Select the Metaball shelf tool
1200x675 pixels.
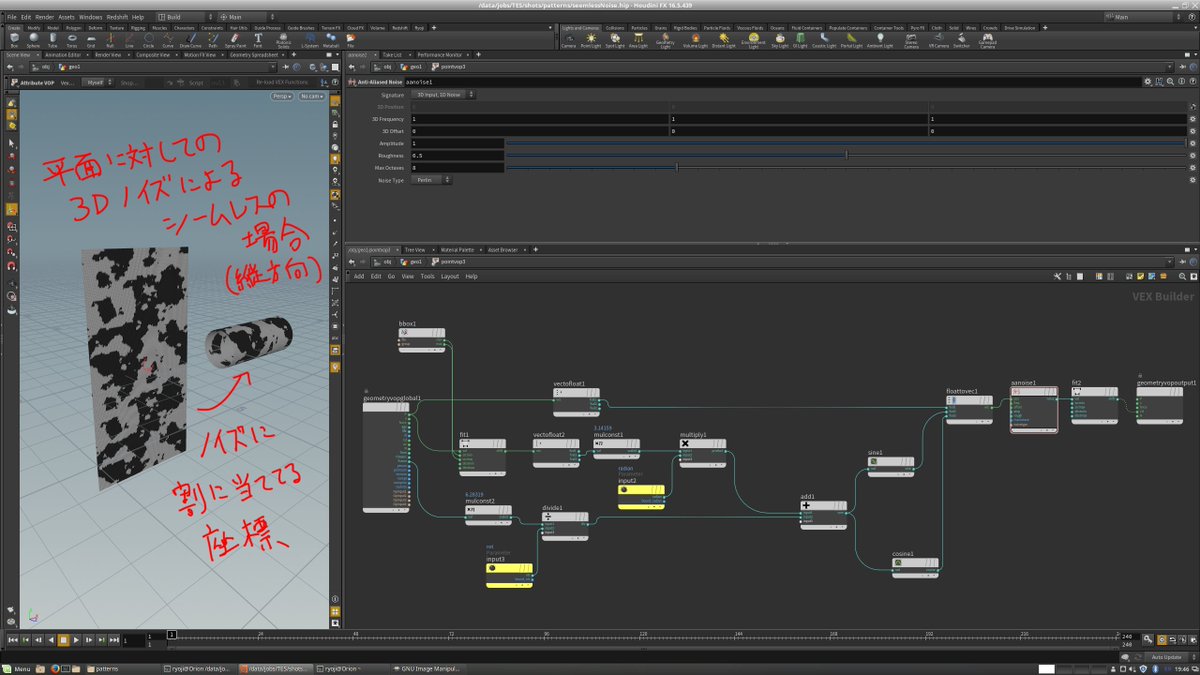[331, 40]
